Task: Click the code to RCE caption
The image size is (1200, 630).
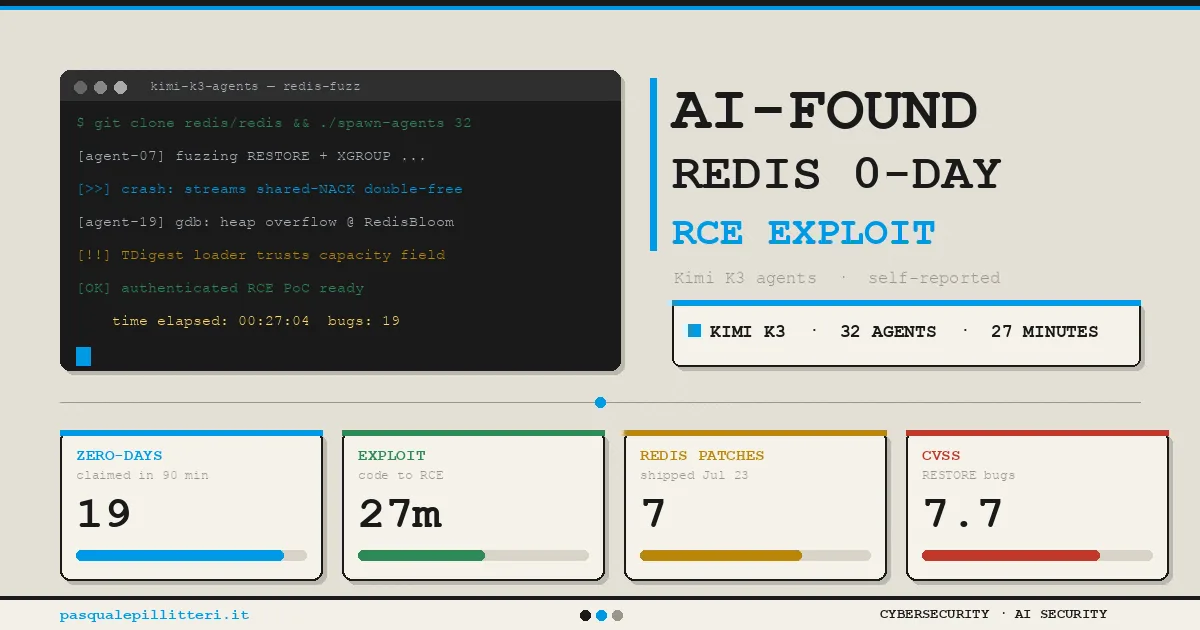Action: tap(400, 475)
